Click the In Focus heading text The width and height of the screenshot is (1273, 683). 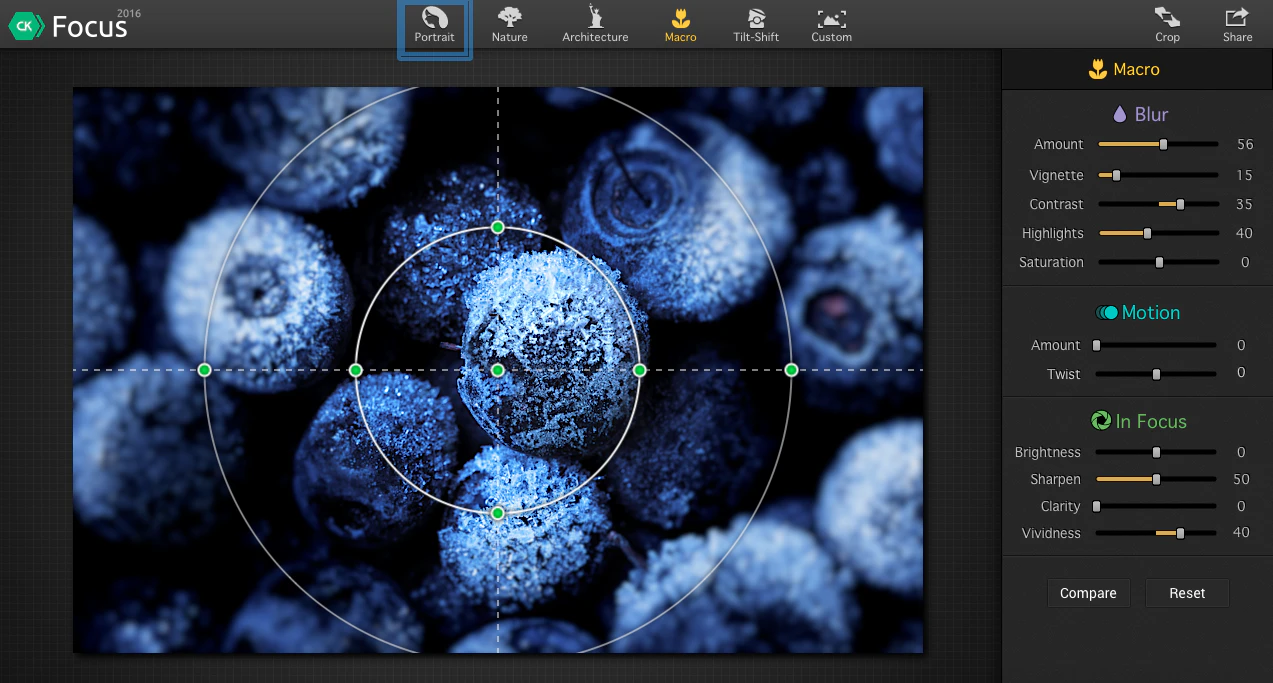(x=1151, y=421)
